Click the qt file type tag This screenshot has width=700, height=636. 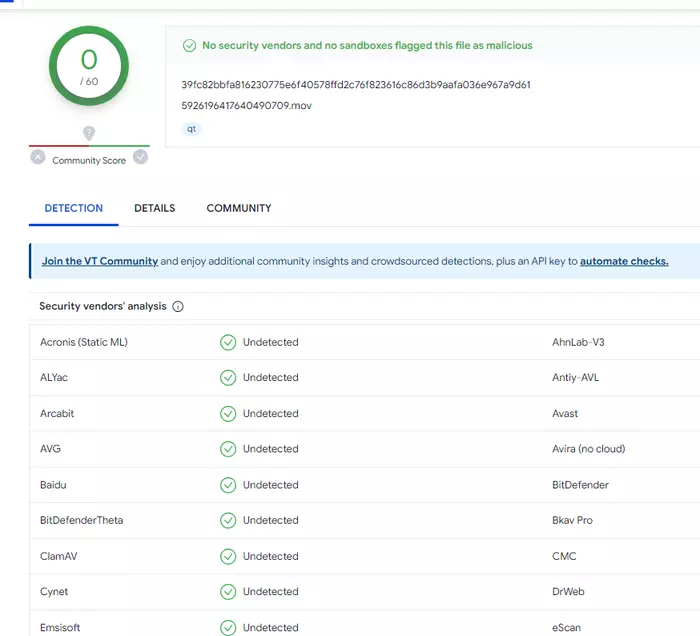(x=192, y=129)
